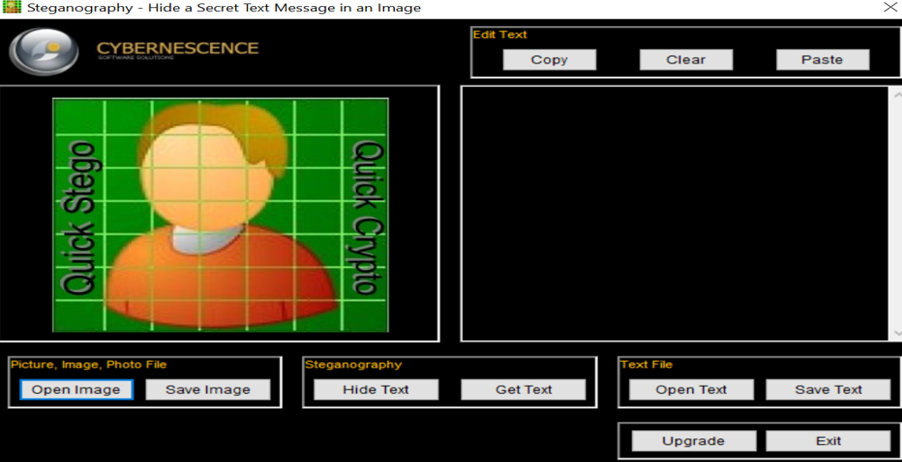The image size is (902, 462).
Task: Clear the secret text message
Action: click(686, 60)
